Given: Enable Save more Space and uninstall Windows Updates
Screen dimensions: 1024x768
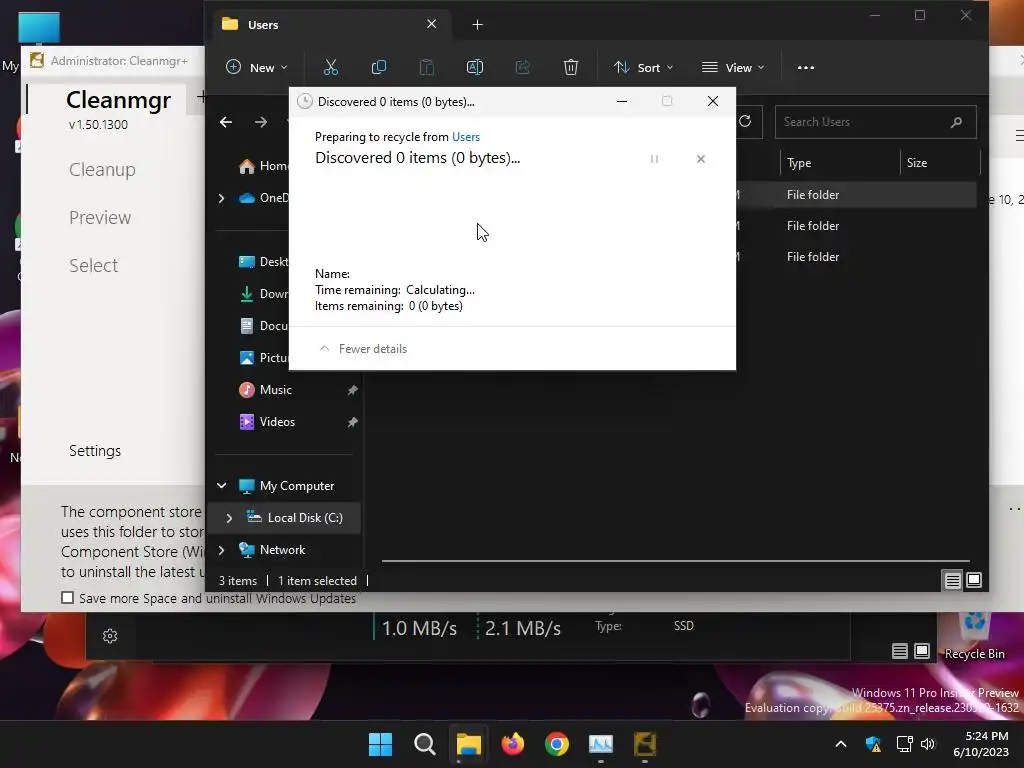Looking at the screenshot, I should click(x=67, y=598).
